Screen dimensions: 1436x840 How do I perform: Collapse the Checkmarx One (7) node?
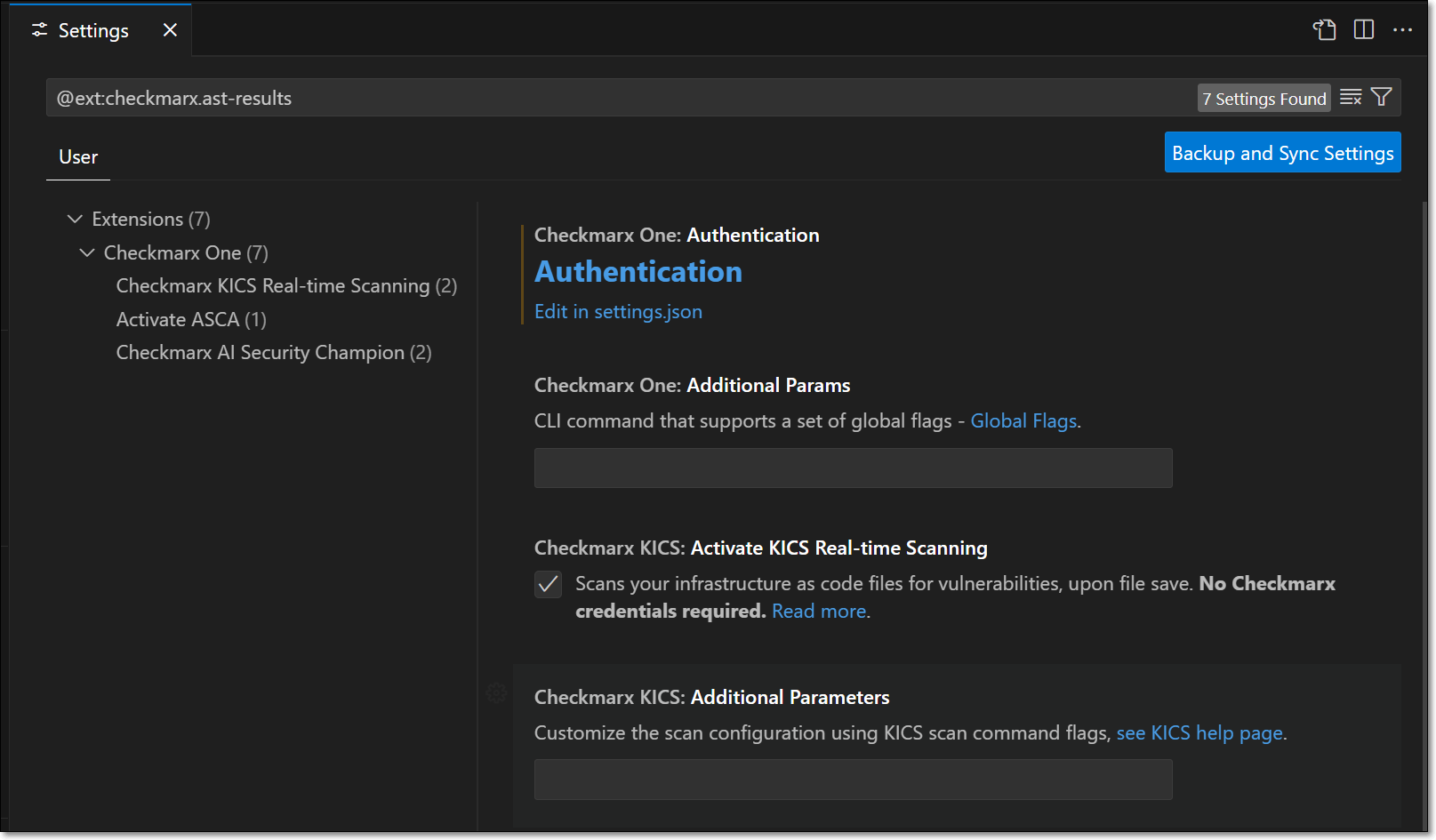(87, 252)
